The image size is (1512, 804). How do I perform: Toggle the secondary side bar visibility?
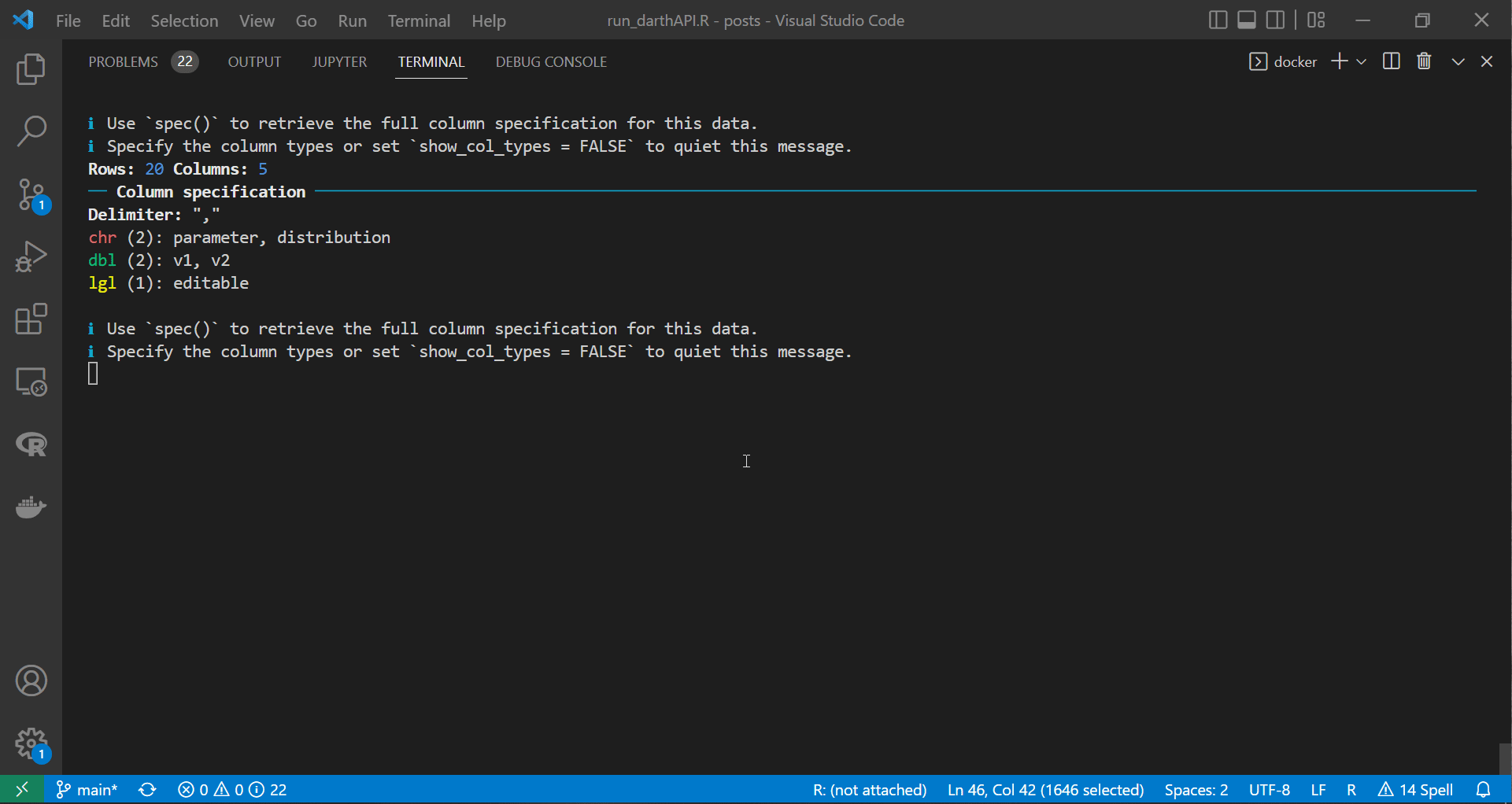tap(1275, 20)
